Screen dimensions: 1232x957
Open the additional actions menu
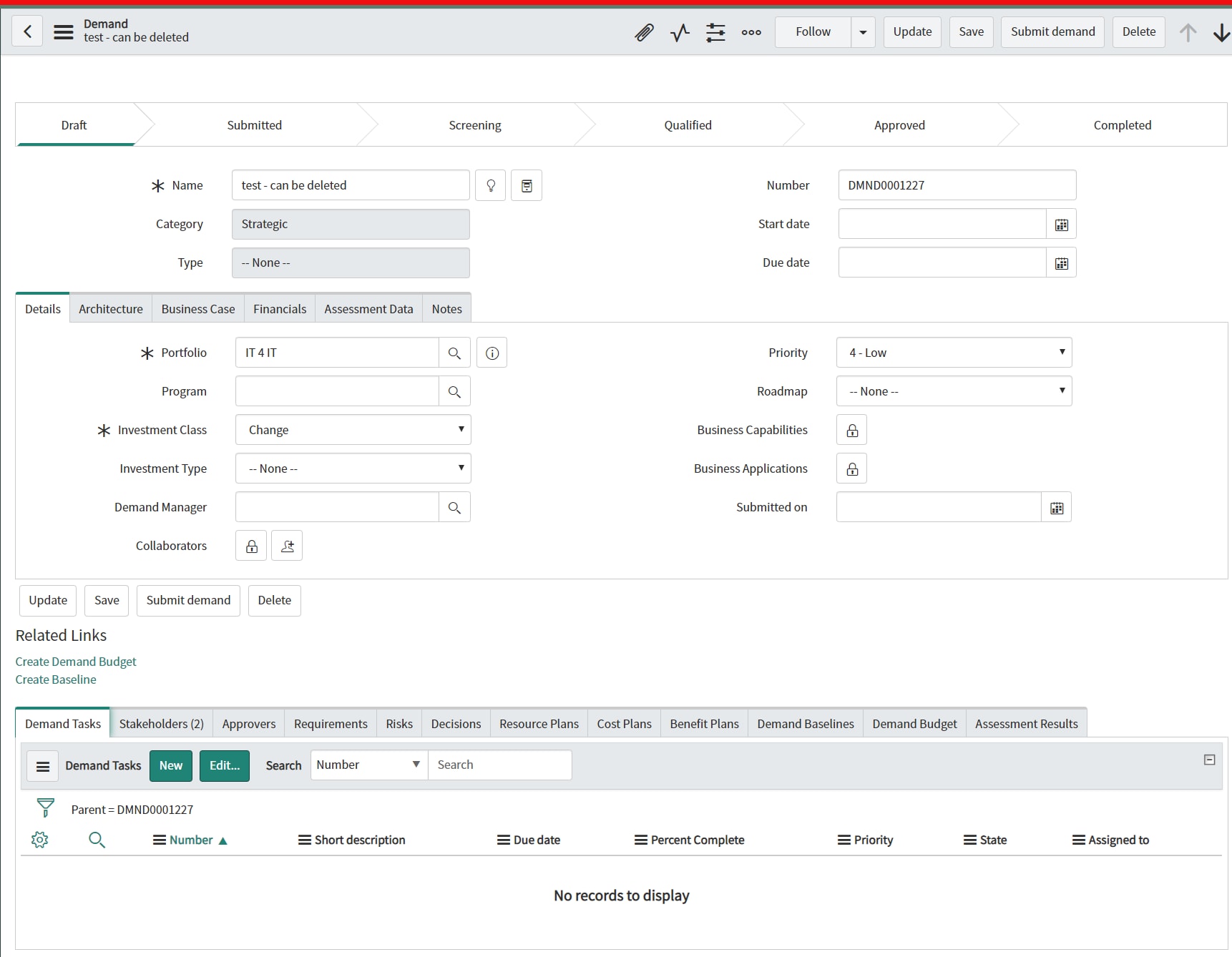click(751, 32)
